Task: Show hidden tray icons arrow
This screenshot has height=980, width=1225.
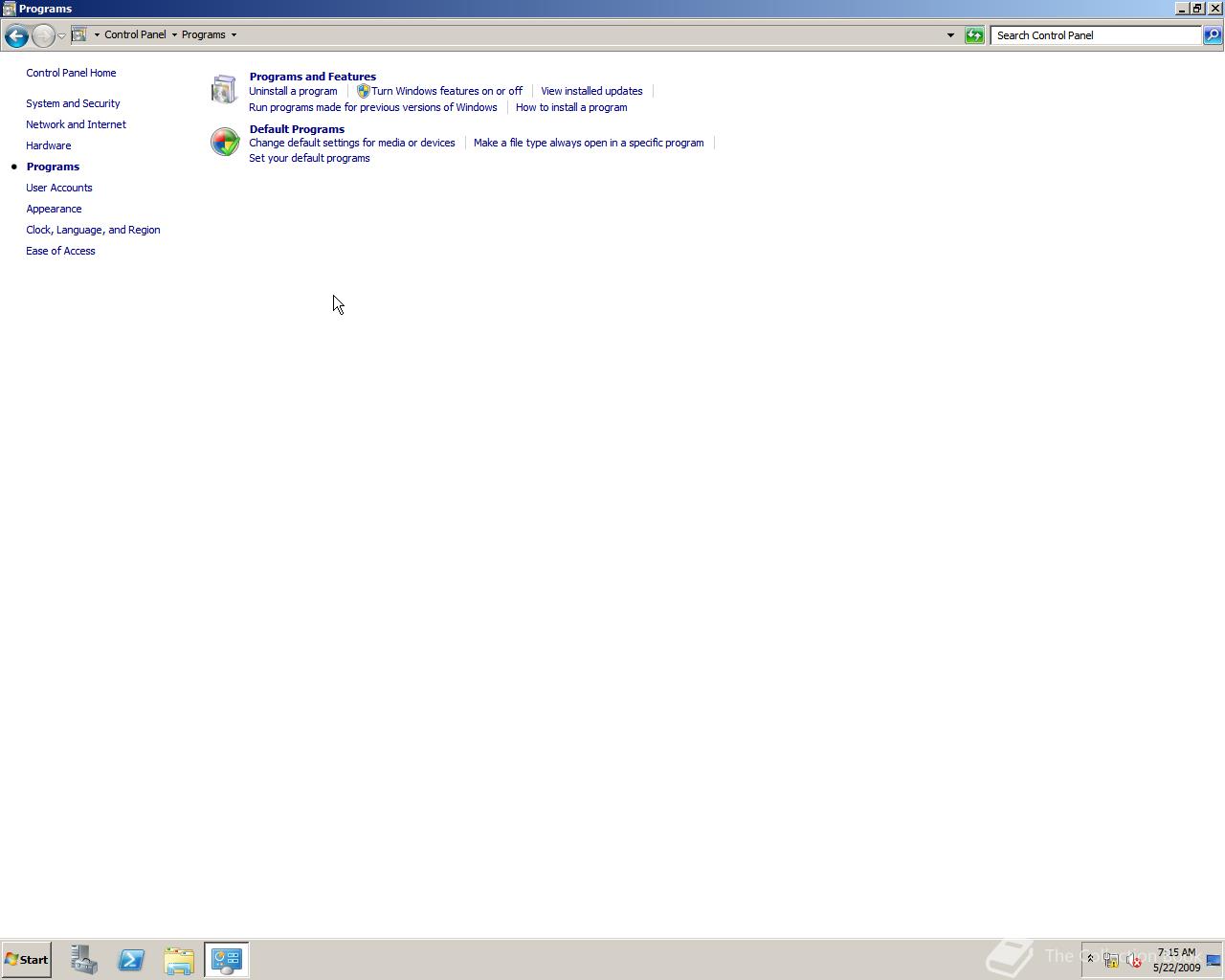Action: point(1090,959)
